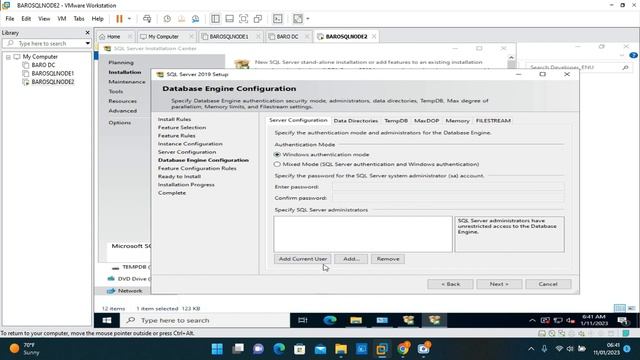Switch to Unity mode

[258, 19]
